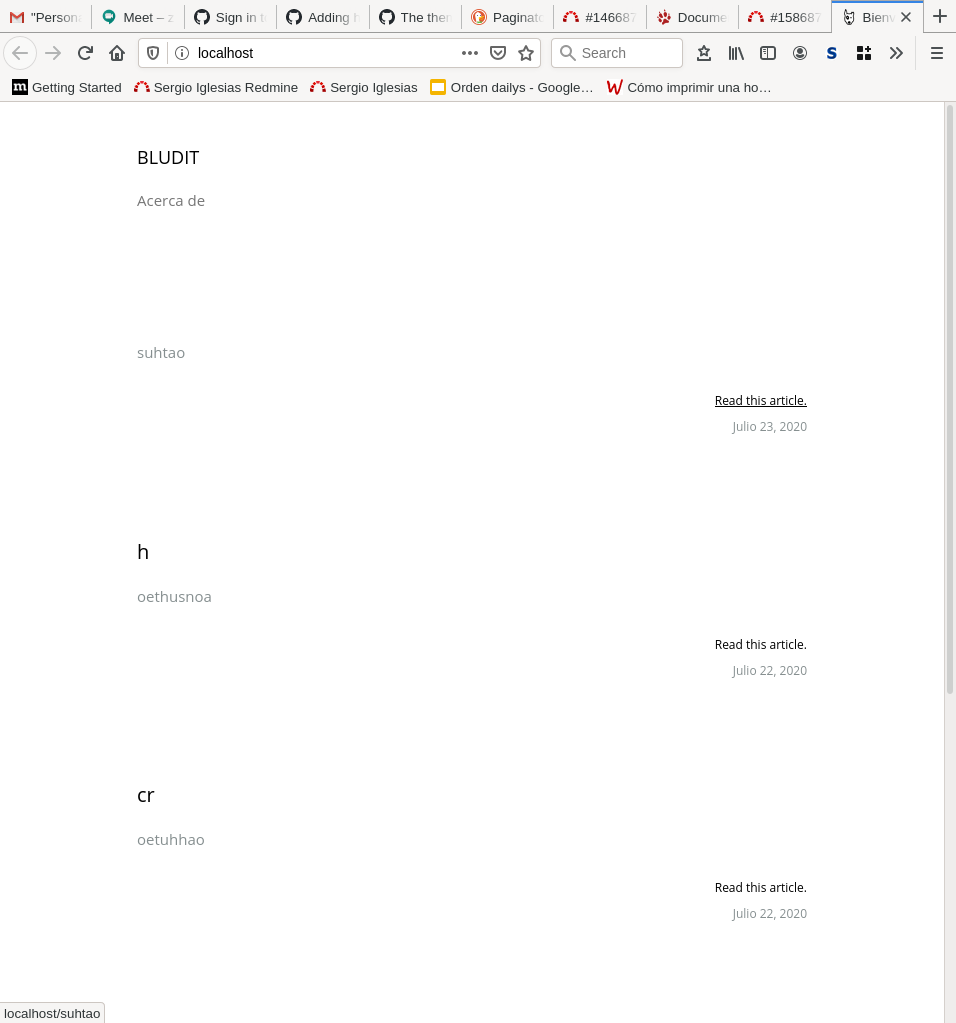Open page actions three-dot menu
956x1023 pixels.
(470, 53)
